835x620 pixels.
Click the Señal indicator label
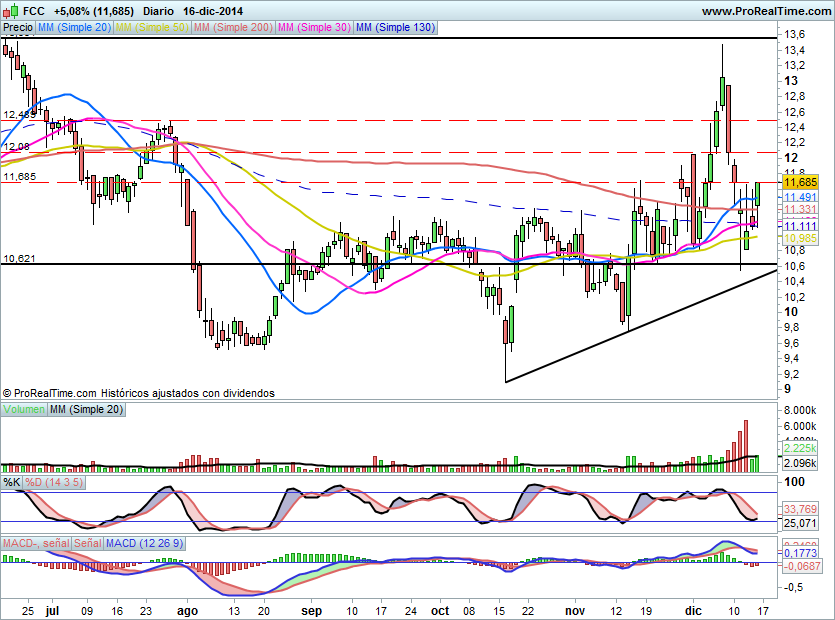click(x=88, y=543)
